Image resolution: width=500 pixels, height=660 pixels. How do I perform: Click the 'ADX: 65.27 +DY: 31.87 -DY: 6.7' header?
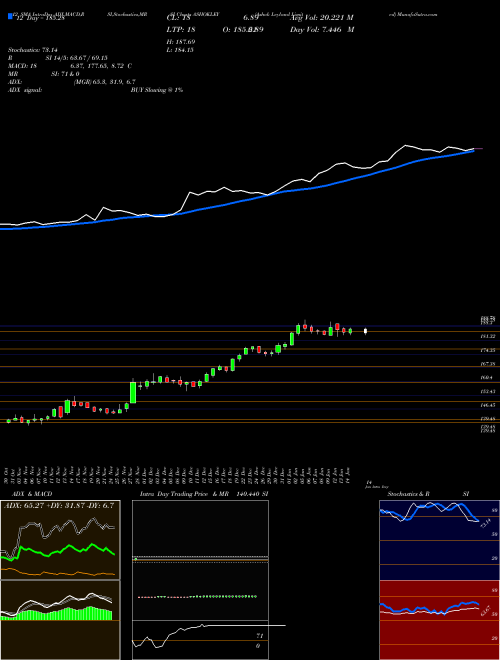click(x=59, y=506)
